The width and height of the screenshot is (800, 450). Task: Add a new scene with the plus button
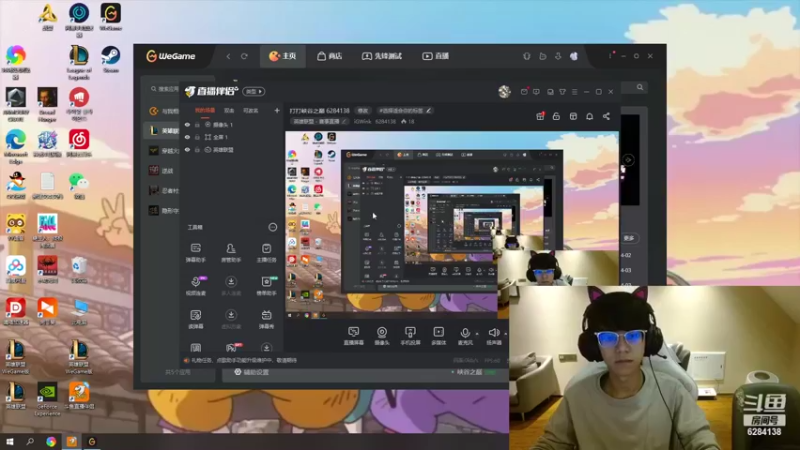click(x=277, y=110)
